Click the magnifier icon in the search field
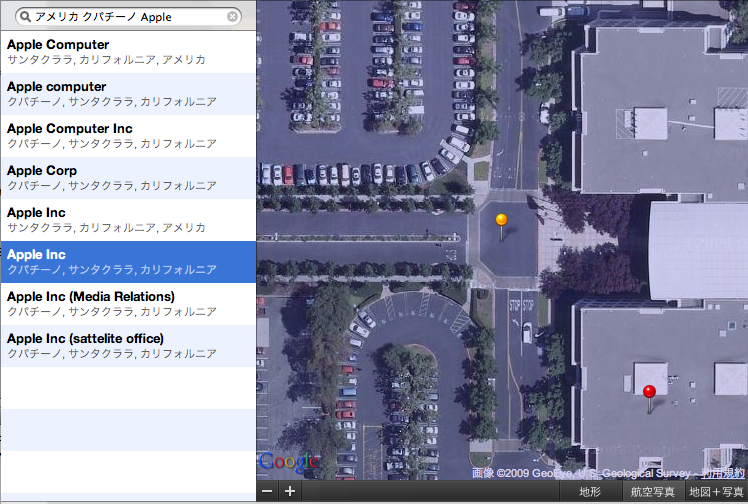The image size is (748, 504). [x=25, y=17]
